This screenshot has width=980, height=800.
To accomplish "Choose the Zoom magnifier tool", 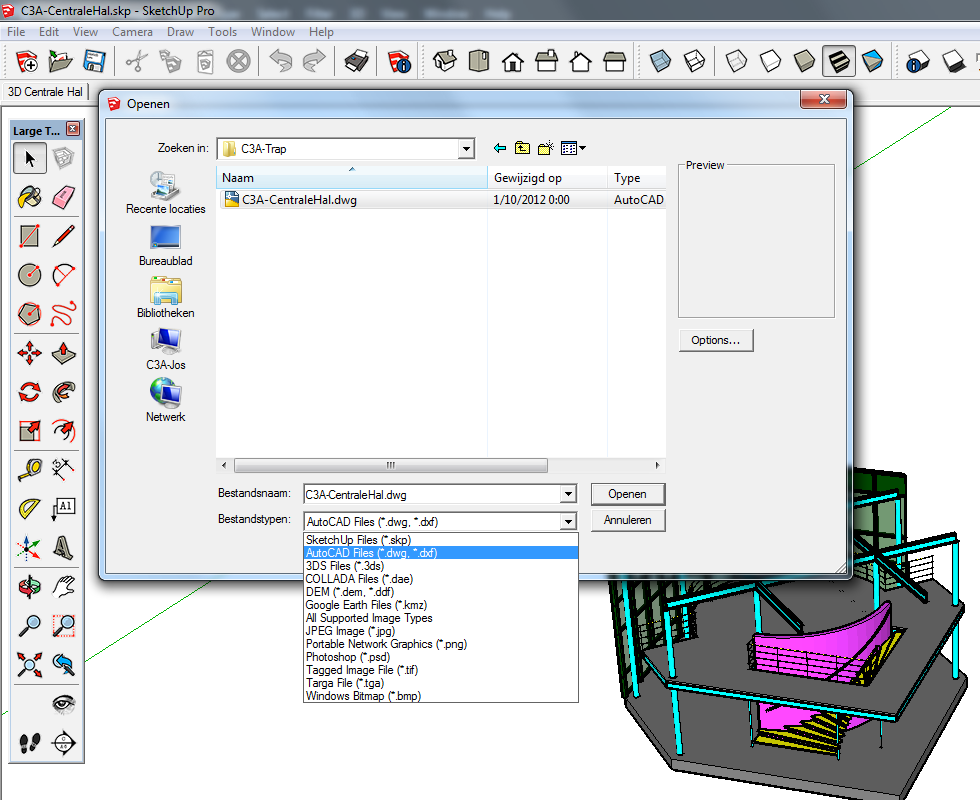I will tap(29, 626).
